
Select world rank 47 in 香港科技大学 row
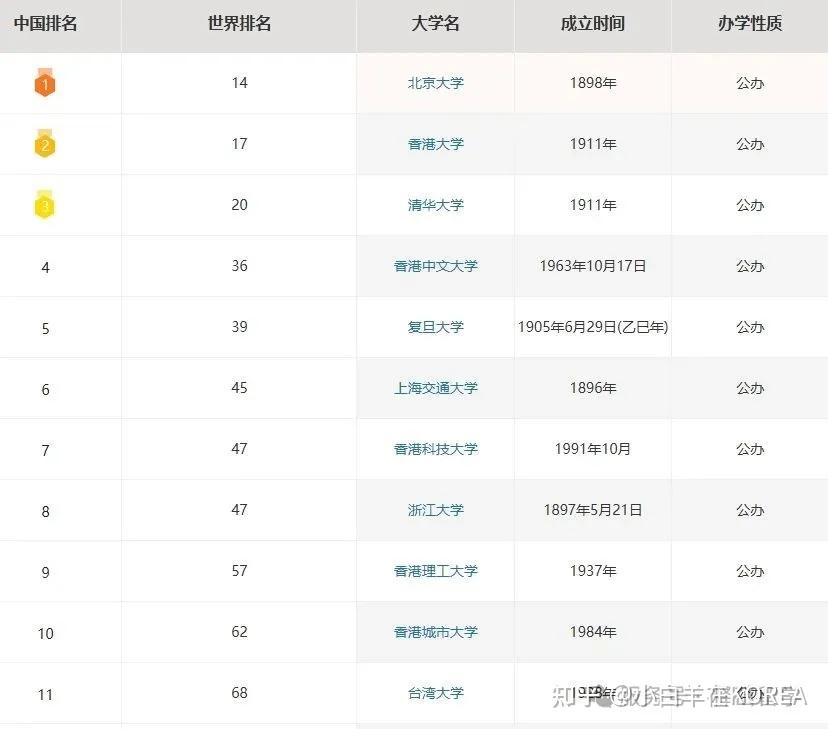pyautogui.click(x=239, y=448)
